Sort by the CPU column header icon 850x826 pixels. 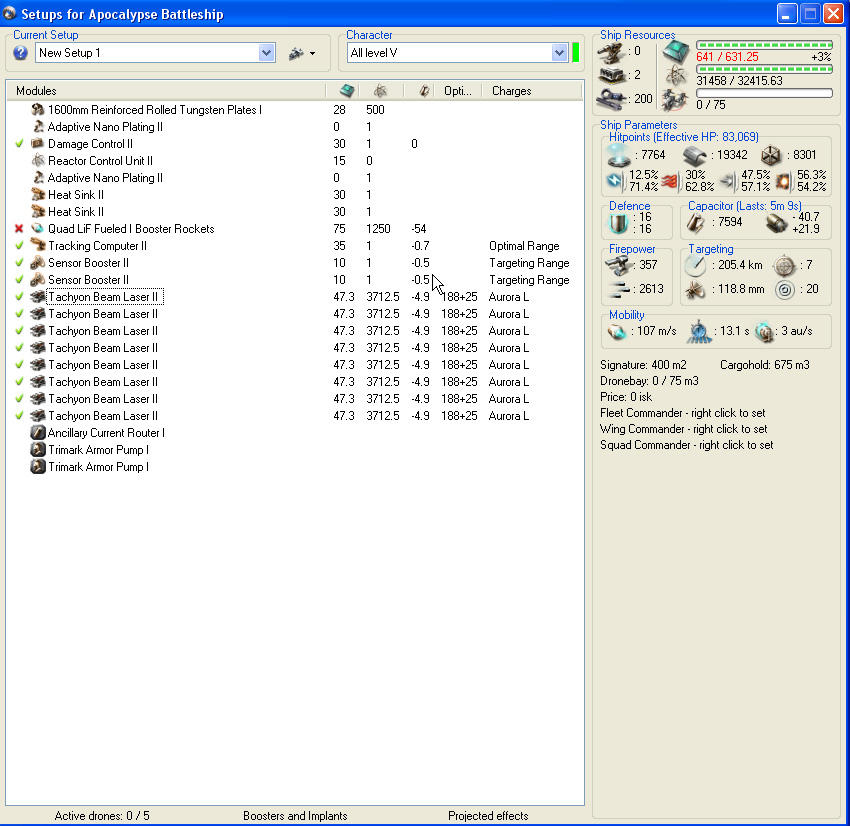pyautogui.click(x=347, y=91)
